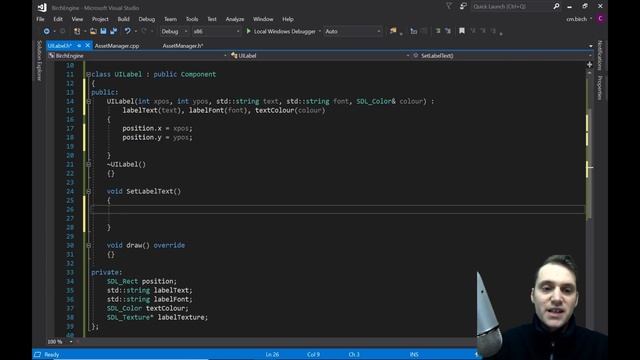Switch to the AssetManager.h tab

click(x=183, y=46)
